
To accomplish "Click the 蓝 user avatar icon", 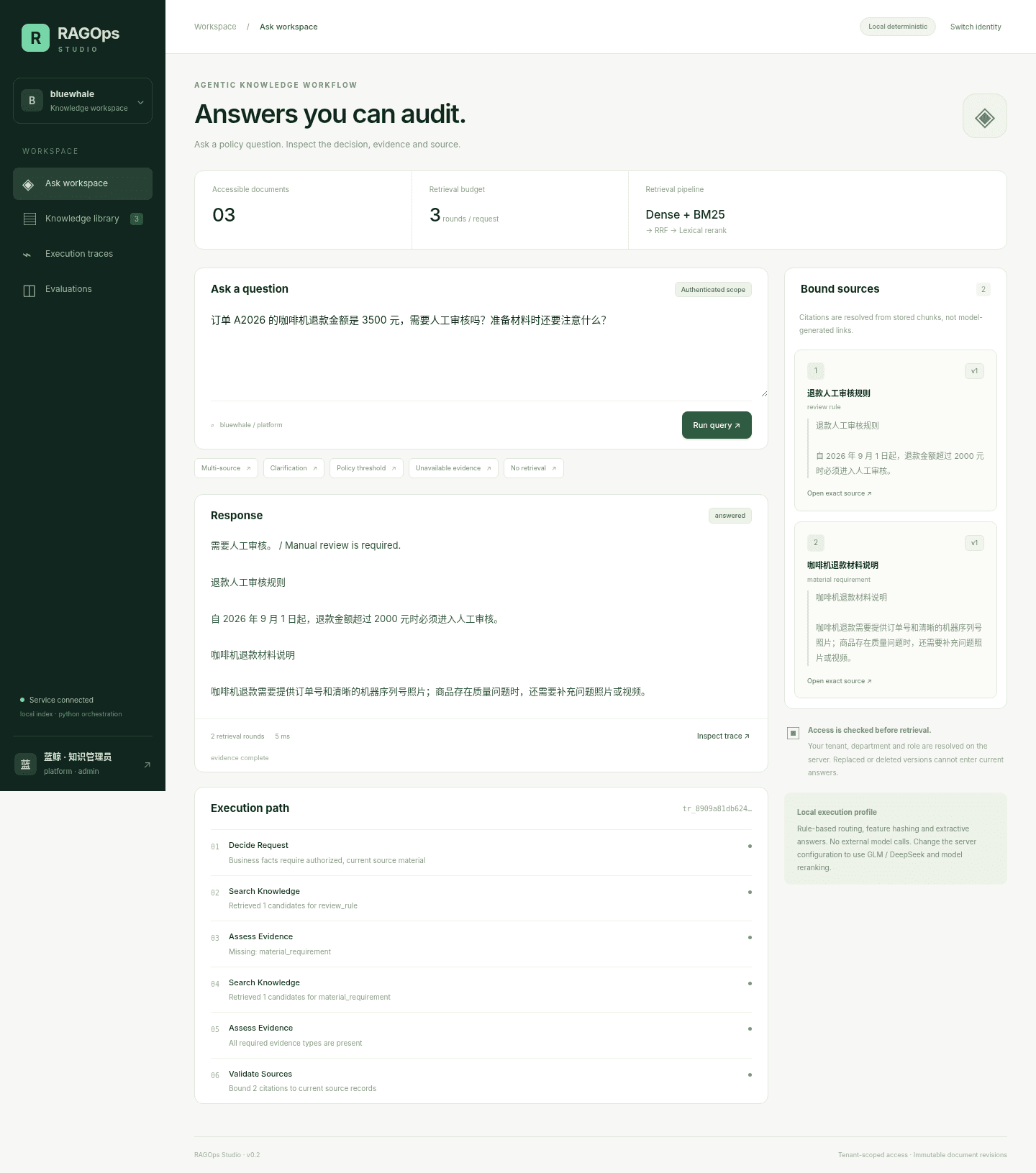I will (x=25, y=764).
